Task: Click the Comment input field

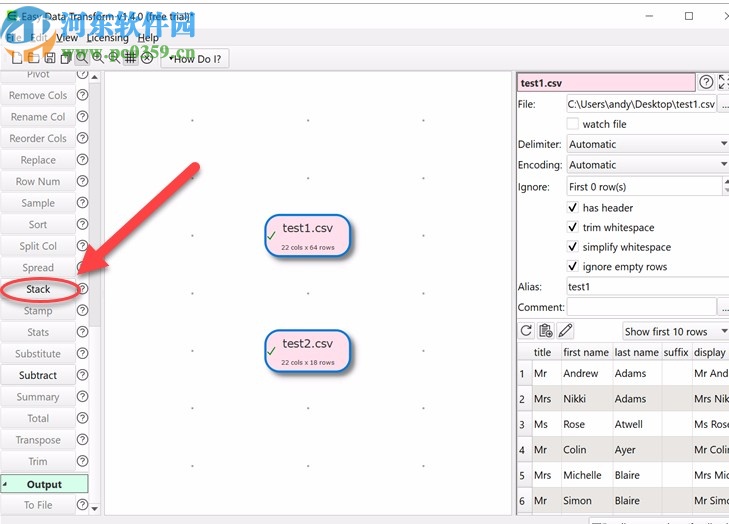Action: (642, 307)
